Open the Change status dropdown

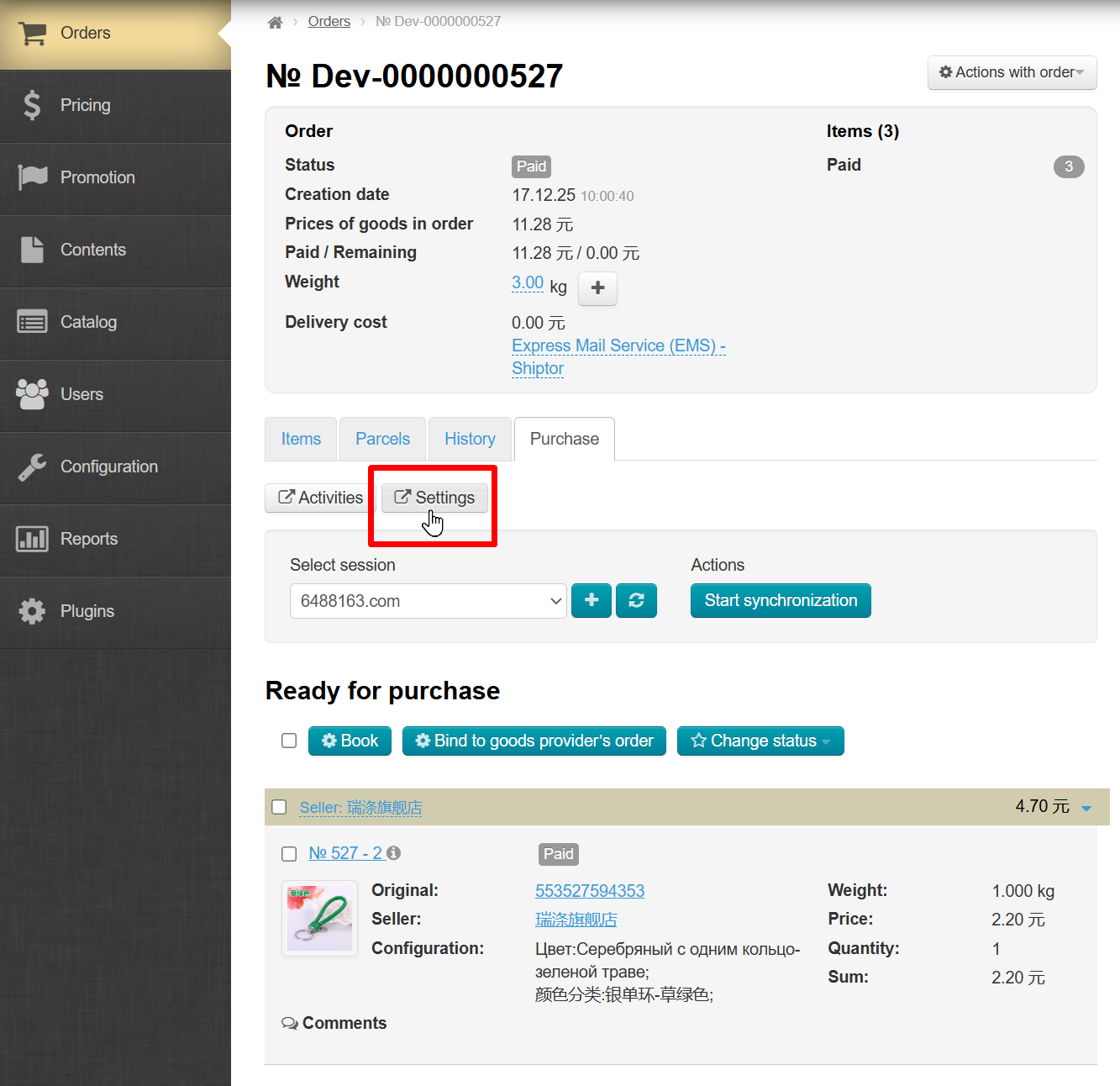pyautogui.click(x=760, y=741)
